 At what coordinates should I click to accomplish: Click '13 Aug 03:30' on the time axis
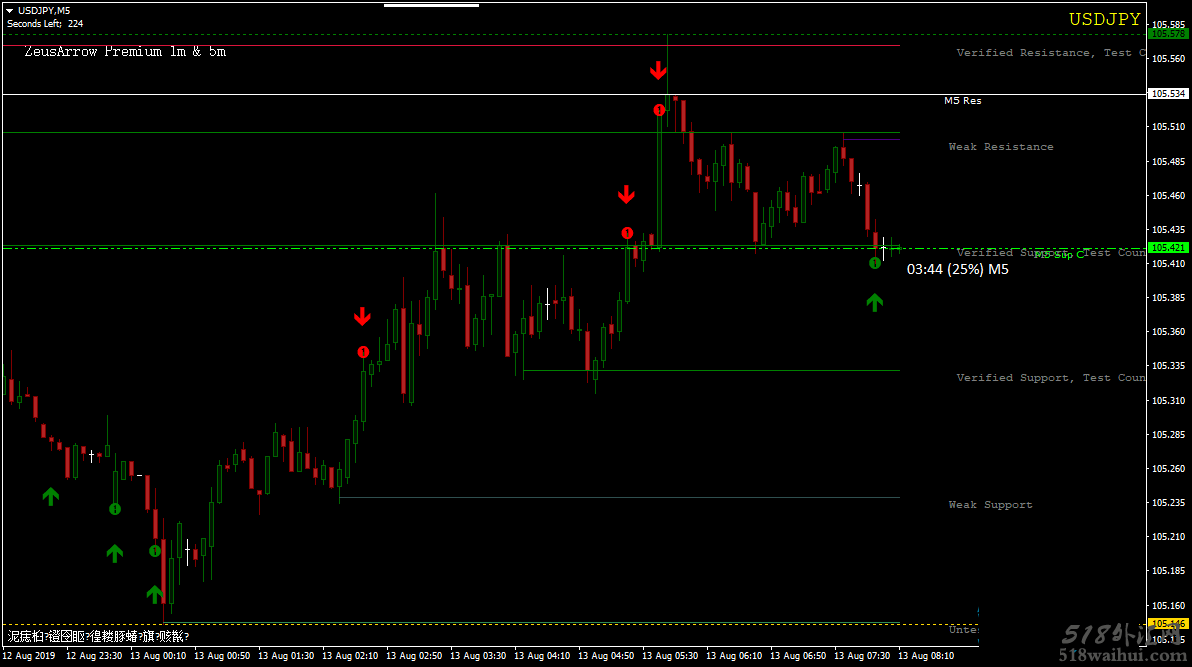tap(478, 656)
